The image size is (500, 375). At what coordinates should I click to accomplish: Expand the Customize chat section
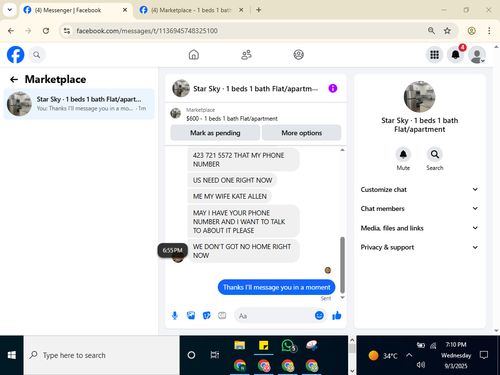click(419, 189)
